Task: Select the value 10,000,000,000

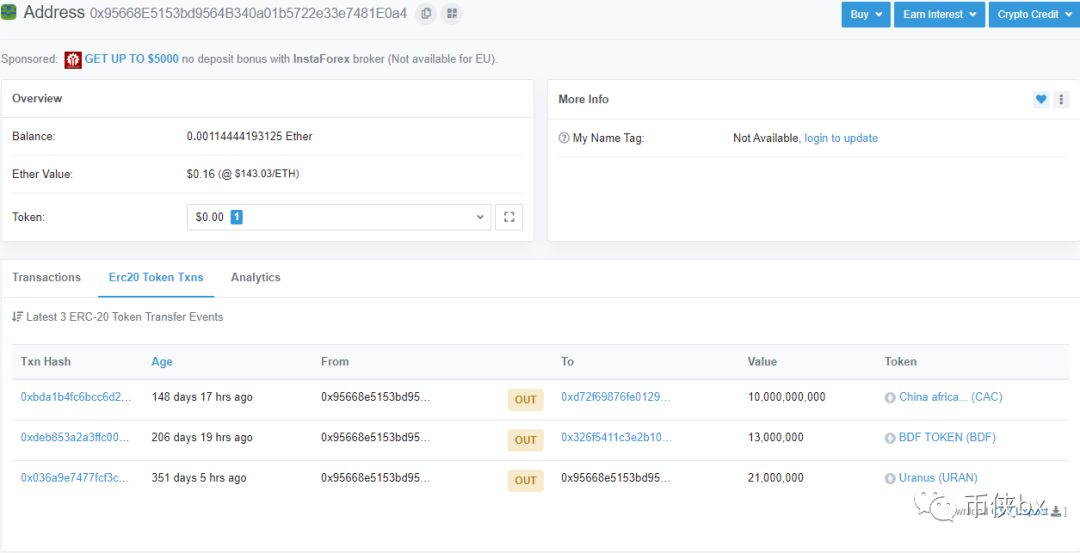Action: pos(787,397)
